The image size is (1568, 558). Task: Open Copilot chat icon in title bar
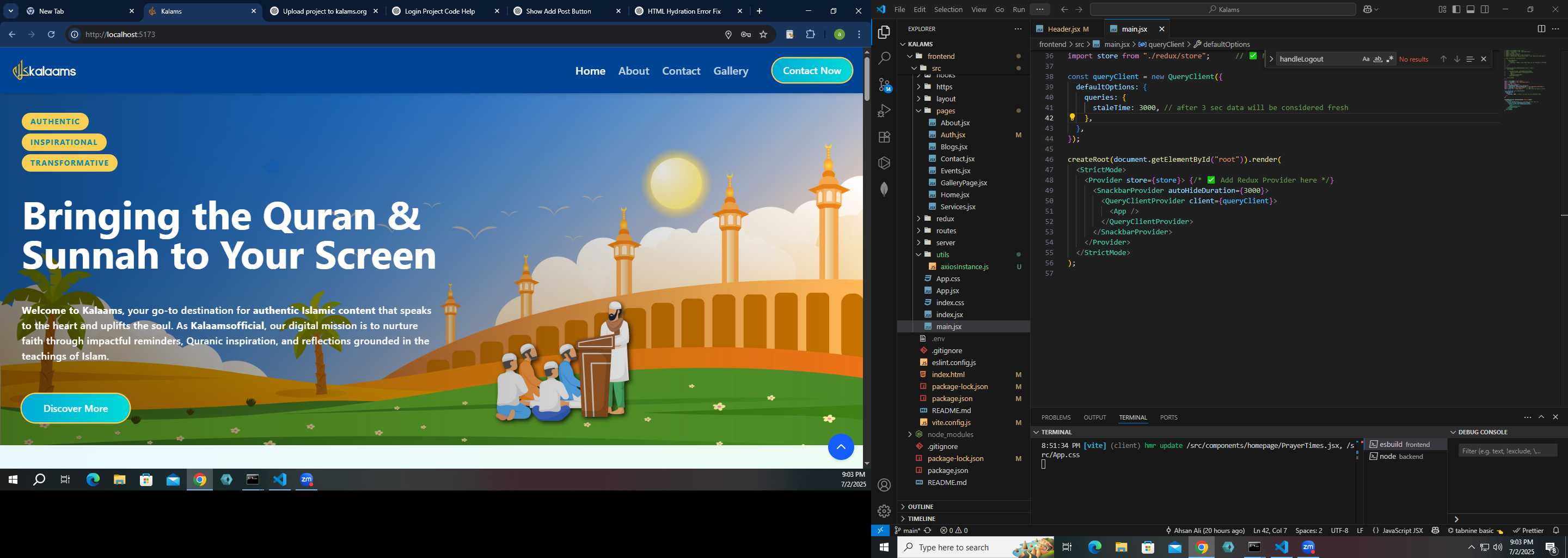pyautogui.click(x=1368, y=10)
